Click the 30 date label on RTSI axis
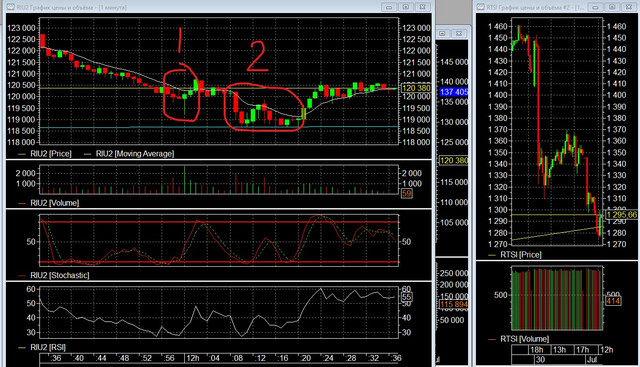 point(540,360)
